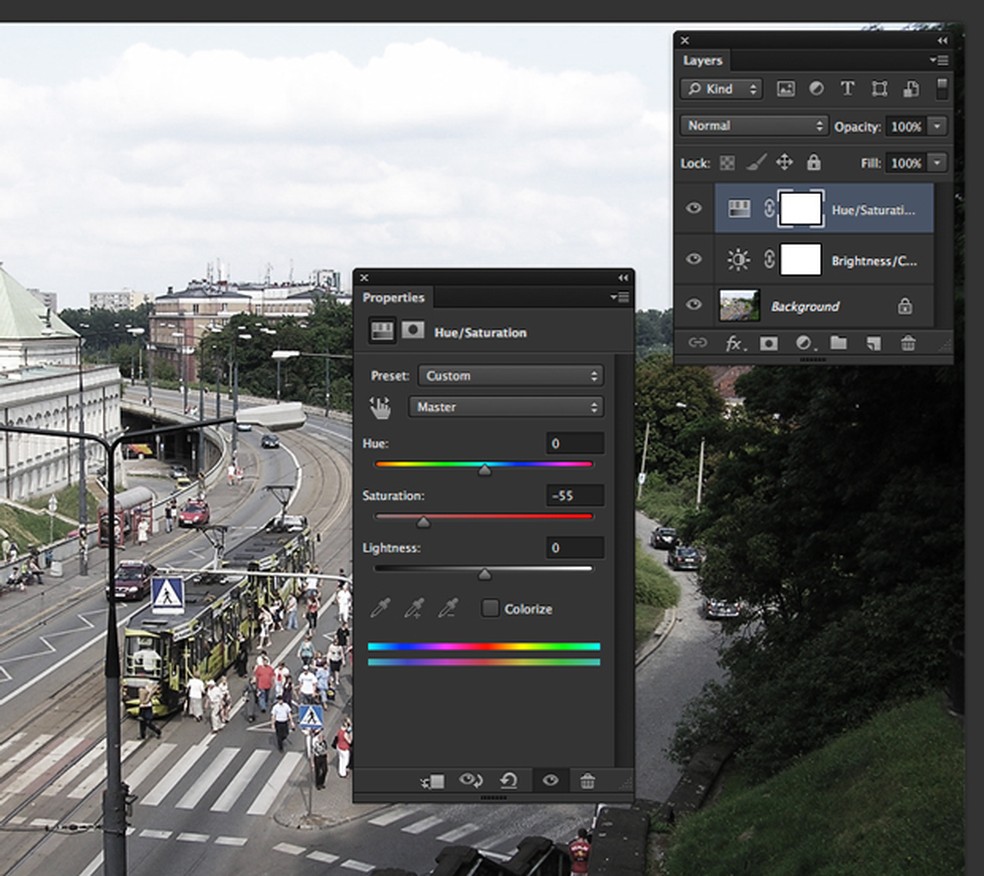Create a new layer from Layers panel
Image resolution: width=984 pixels, height=876 pixels.
coord(873,343)
